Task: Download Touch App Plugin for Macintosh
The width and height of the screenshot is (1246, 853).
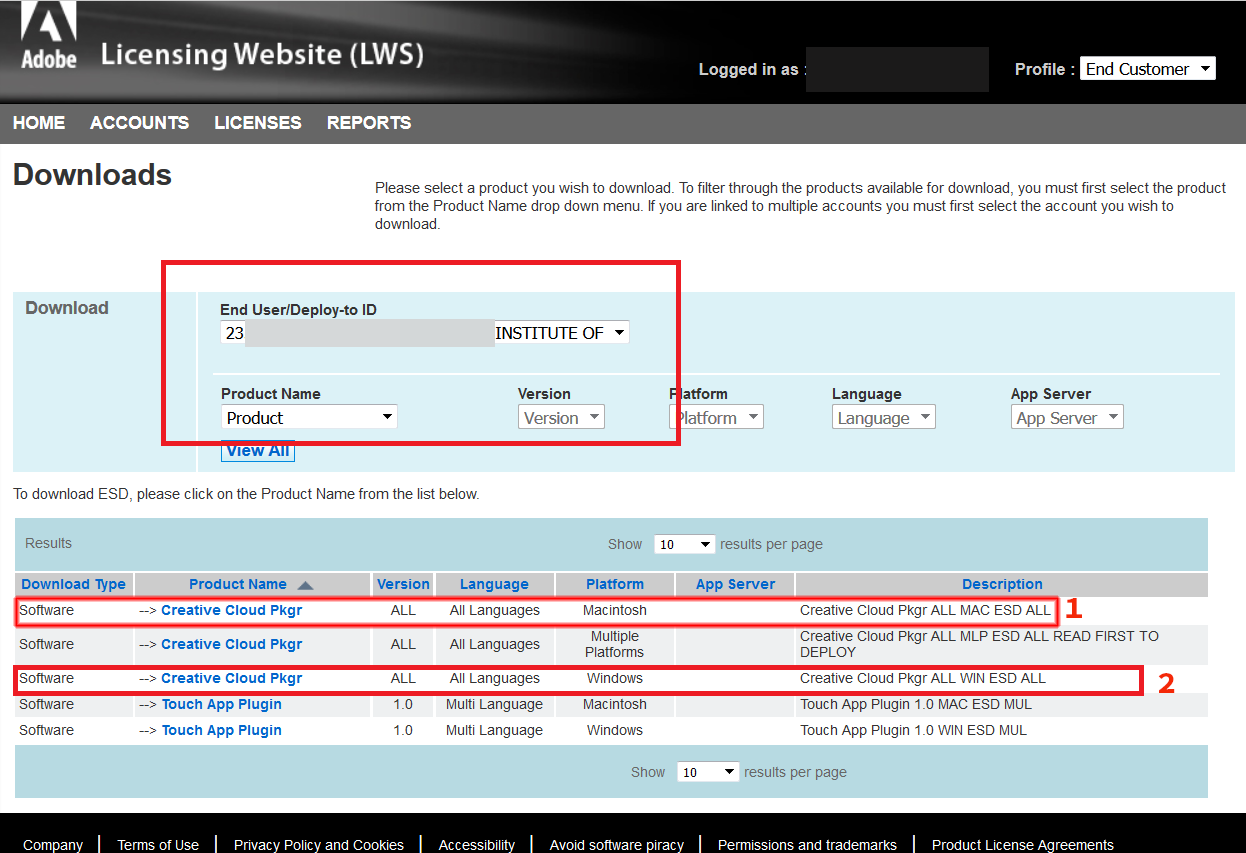Action: (x=221, y=704)
